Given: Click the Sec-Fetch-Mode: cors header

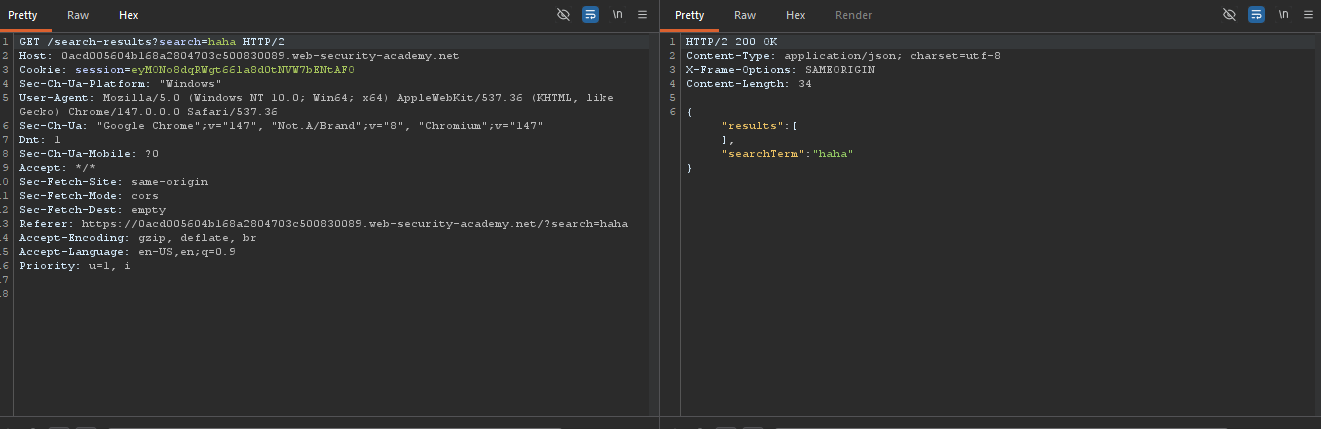Looking at the screenshot, I should click(x=89, y=196).
